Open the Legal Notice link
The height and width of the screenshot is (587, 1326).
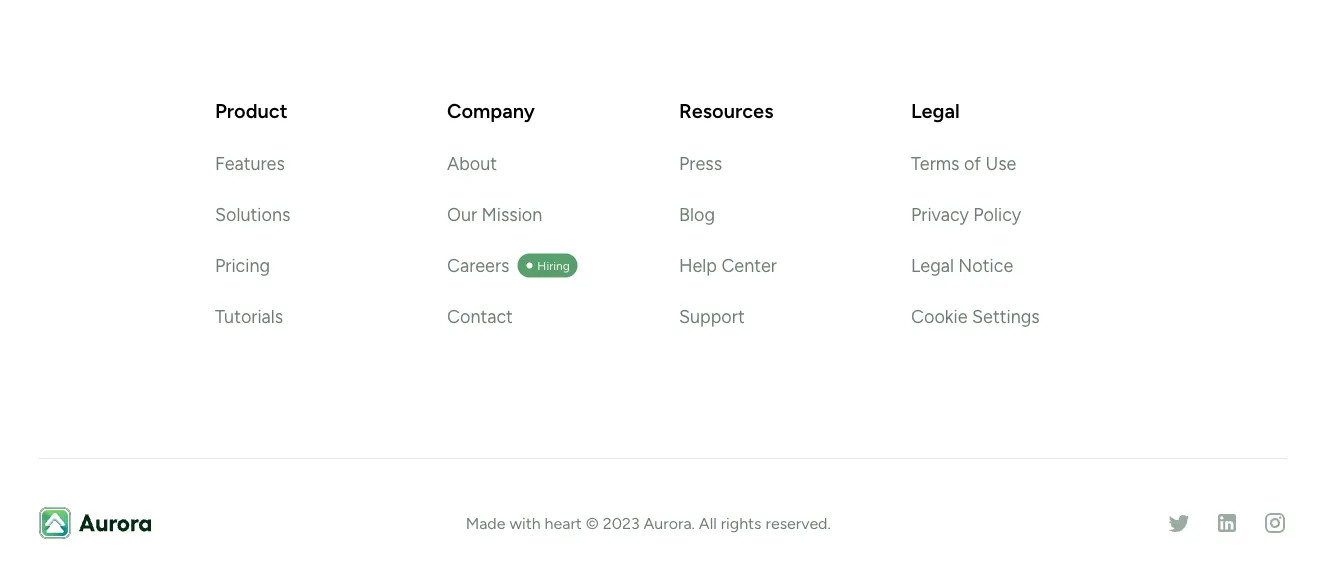point(962,266)
